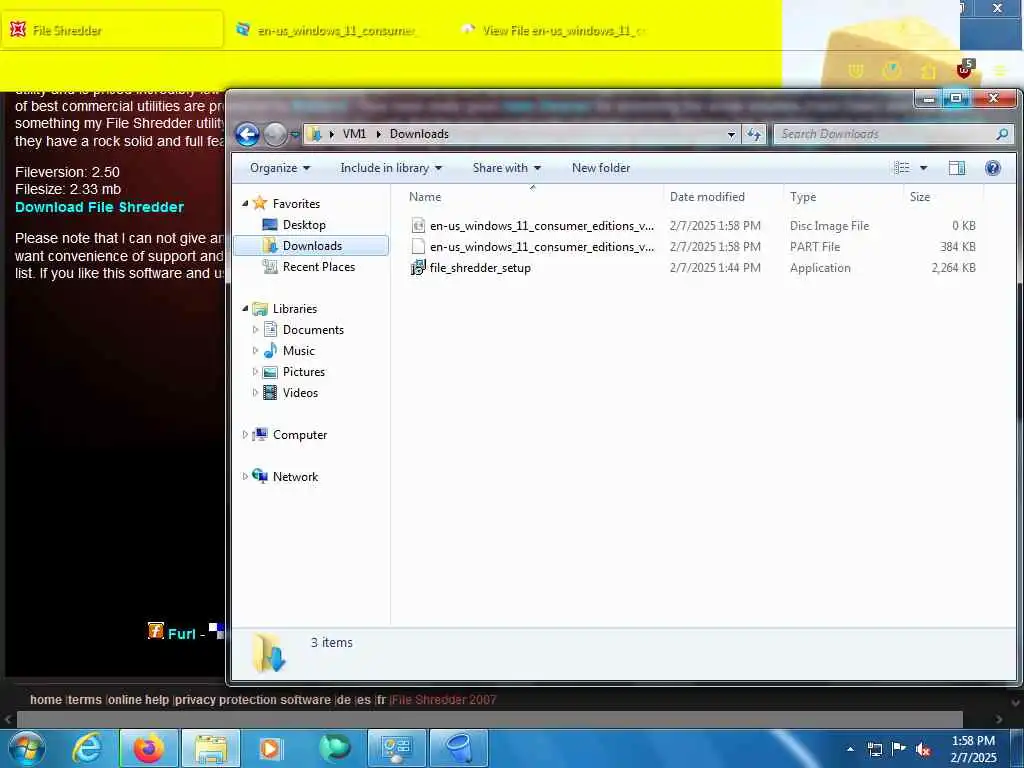Screen dimensions: 1024x768
Task: Click the home footer link
Action: coord(46,699)
